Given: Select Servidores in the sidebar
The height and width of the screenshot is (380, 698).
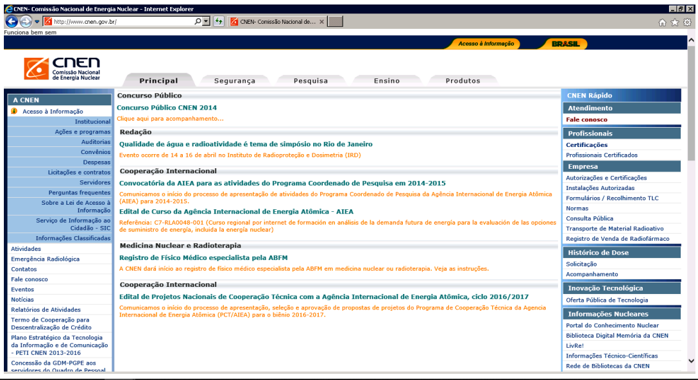Looking at the screenshot, I should pos(95,182).
